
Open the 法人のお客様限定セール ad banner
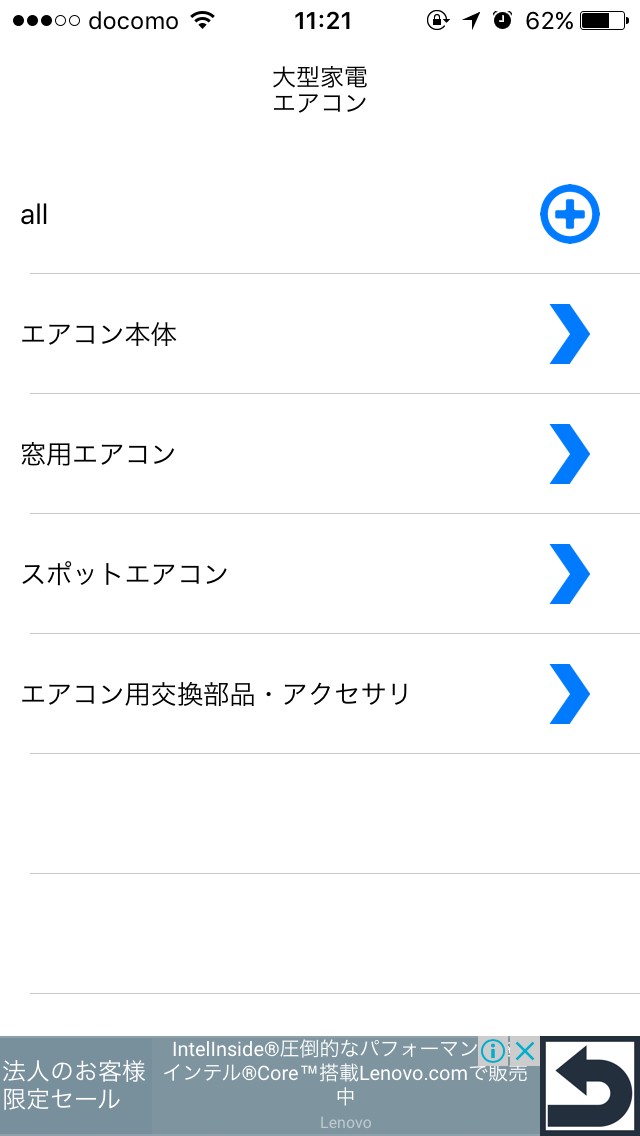tap(75, 1086)
